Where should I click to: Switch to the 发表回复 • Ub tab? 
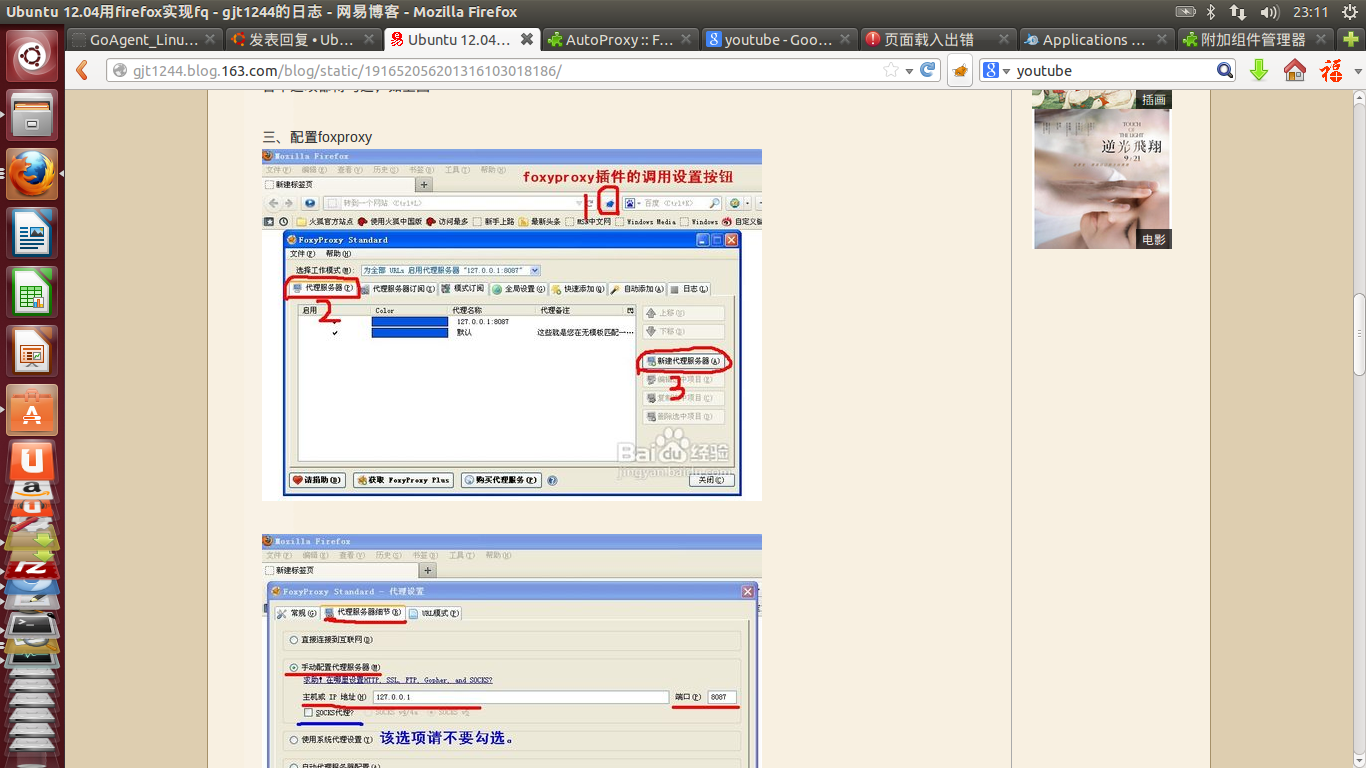pyautogui.click(x=302, y=40)
